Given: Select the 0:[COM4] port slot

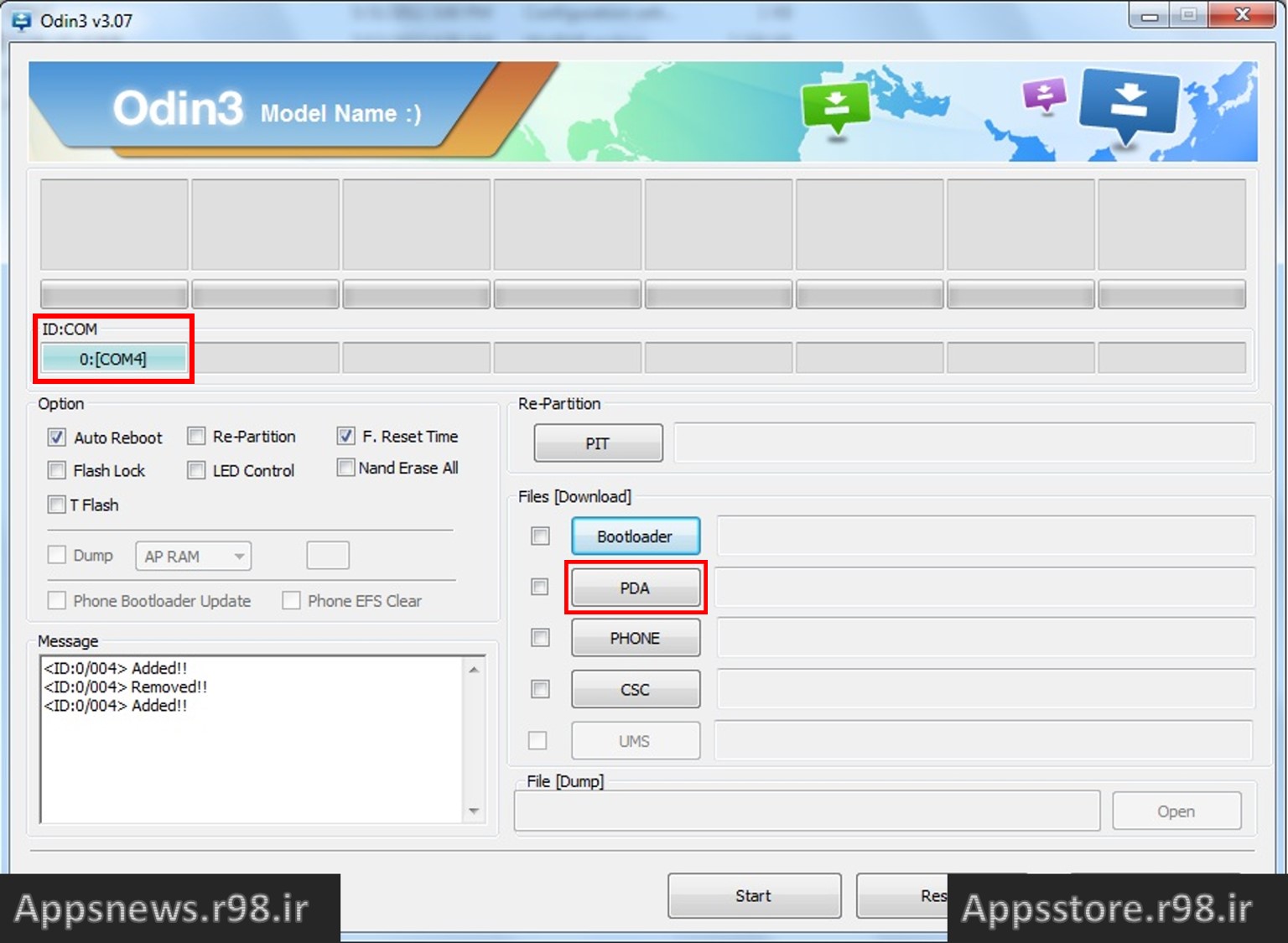Looking at the screenshot, I should pos(114,359).
